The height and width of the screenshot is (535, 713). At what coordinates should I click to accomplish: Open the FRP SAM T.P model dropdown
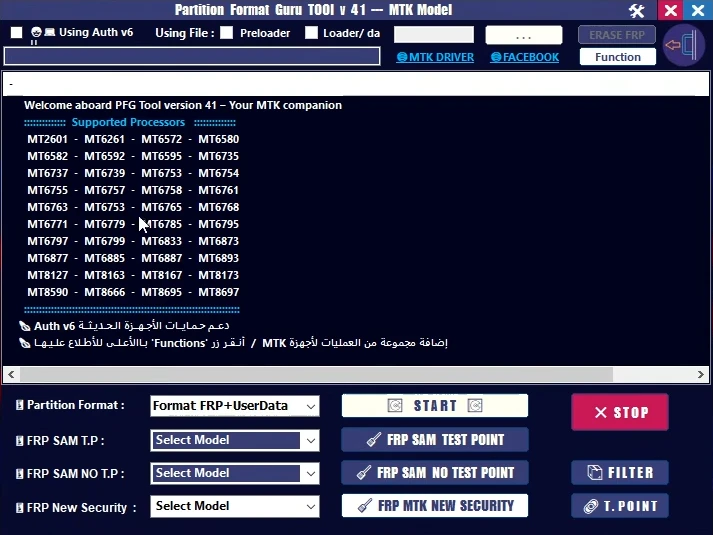311,440
